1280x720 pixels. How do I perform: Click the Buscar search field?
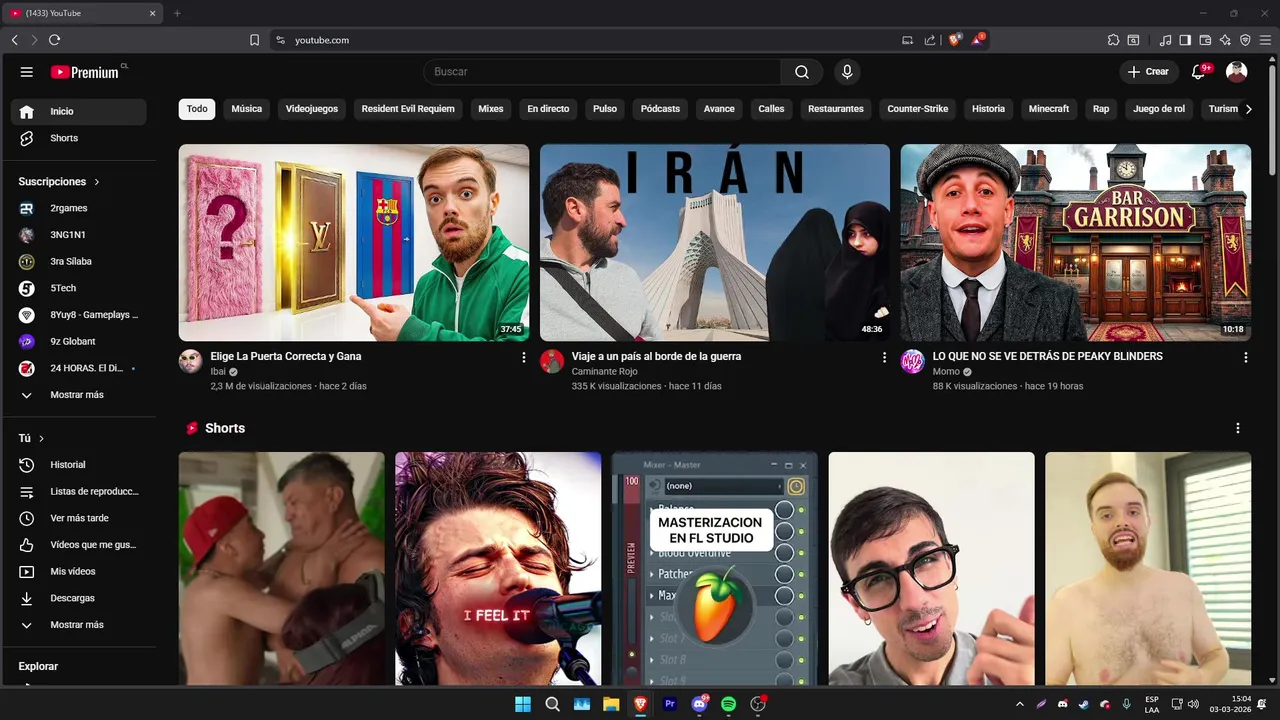click(x=603, y=72)
